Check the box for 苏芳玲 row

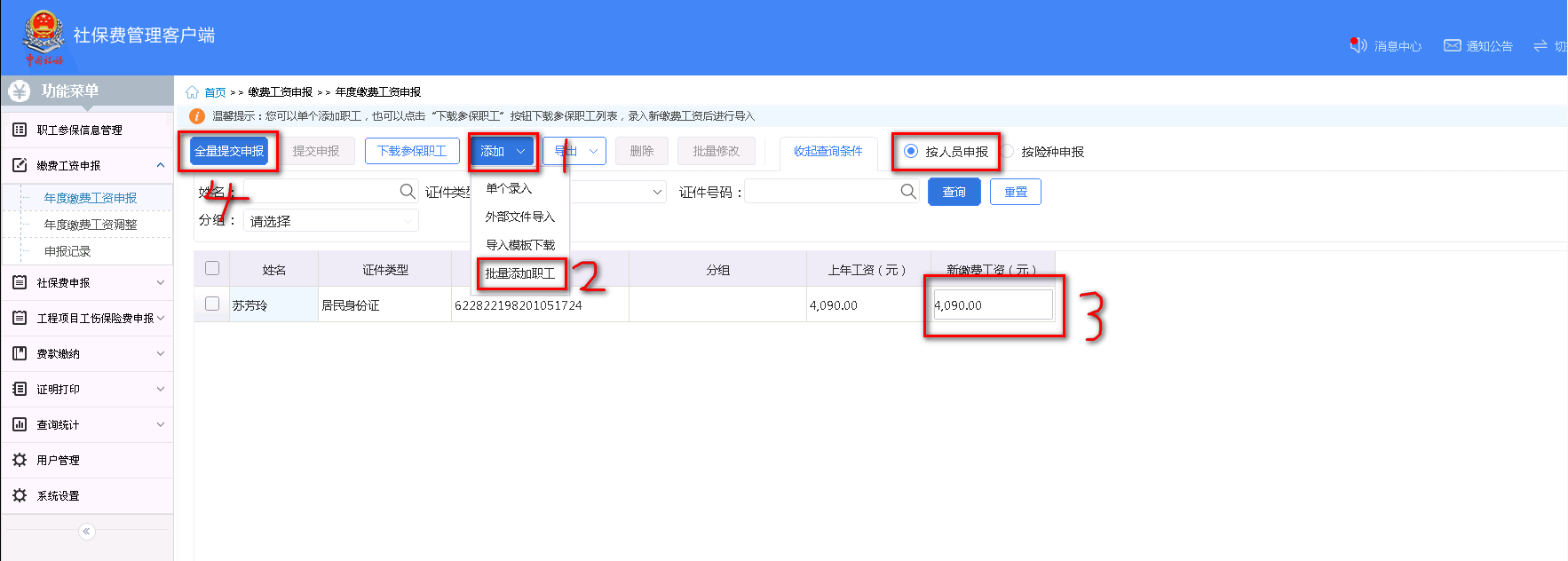(212, 304)
